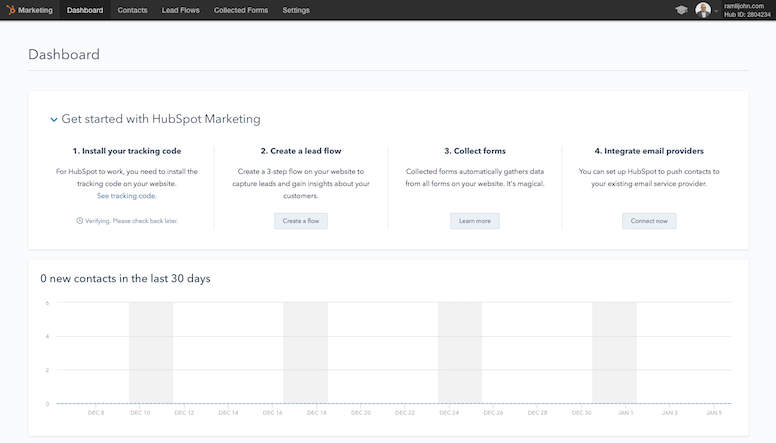
Task: Click the '4. Integrate email providers' heading
Action: [649, 151]
